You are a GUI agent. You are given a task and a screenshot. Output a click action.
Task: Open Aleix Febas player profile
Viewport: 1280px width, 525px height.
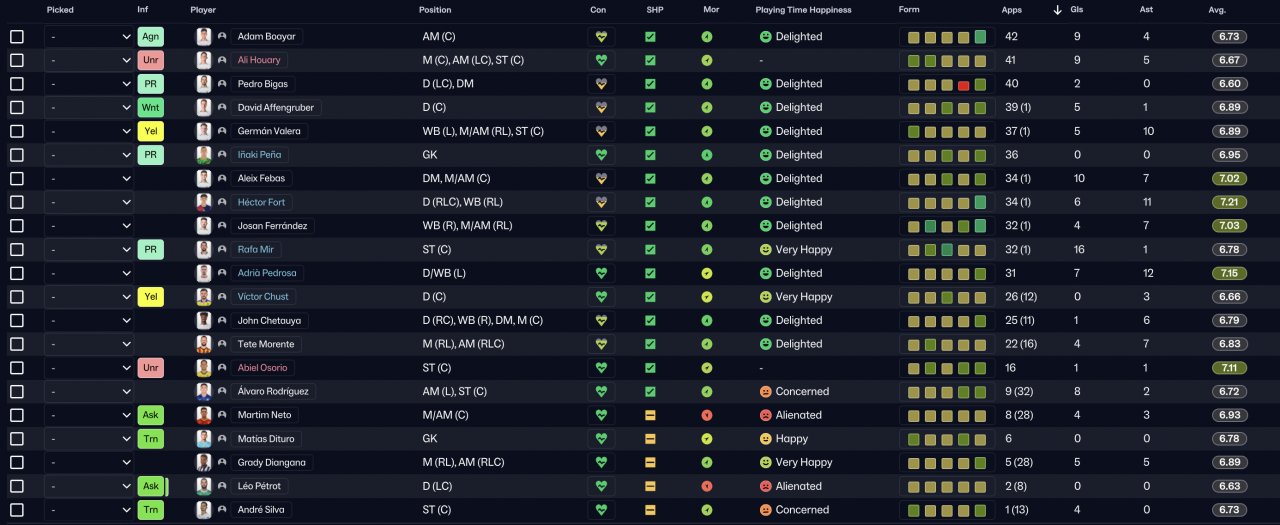[261, 178]
